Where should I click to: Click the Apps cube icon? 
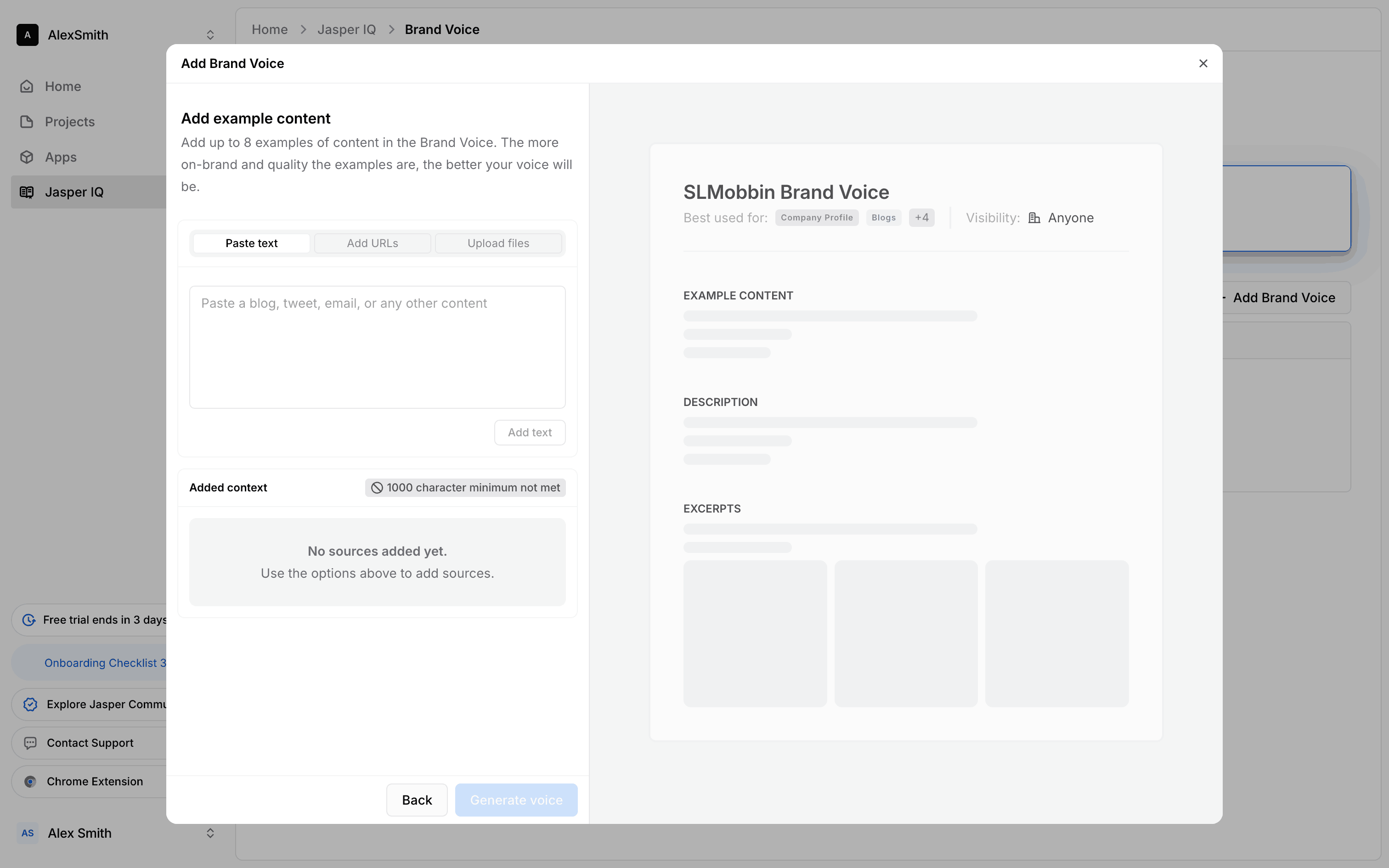27,157
